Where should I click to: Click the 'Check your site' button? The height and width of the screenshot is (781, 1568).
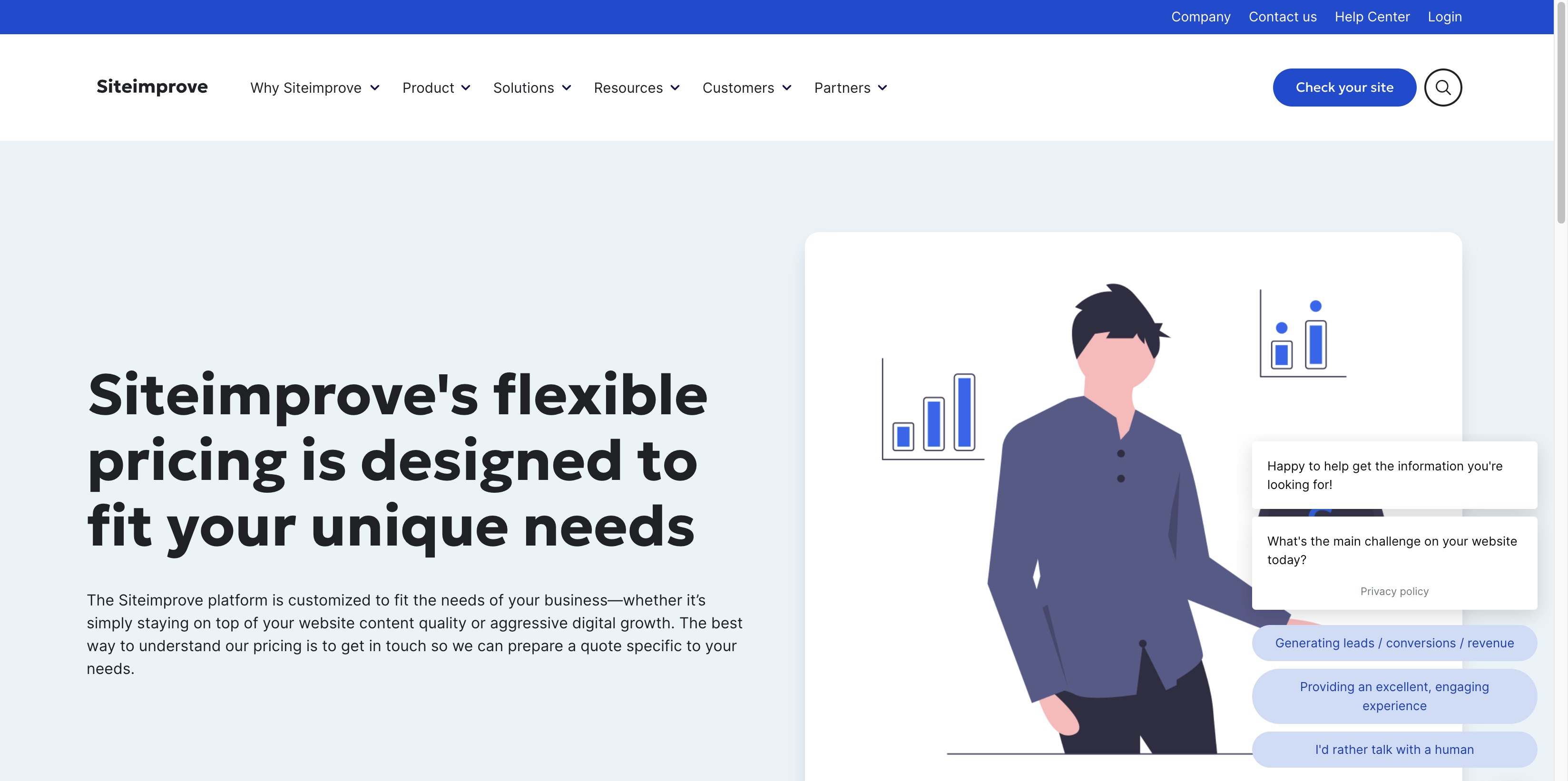coord(1344,87)
